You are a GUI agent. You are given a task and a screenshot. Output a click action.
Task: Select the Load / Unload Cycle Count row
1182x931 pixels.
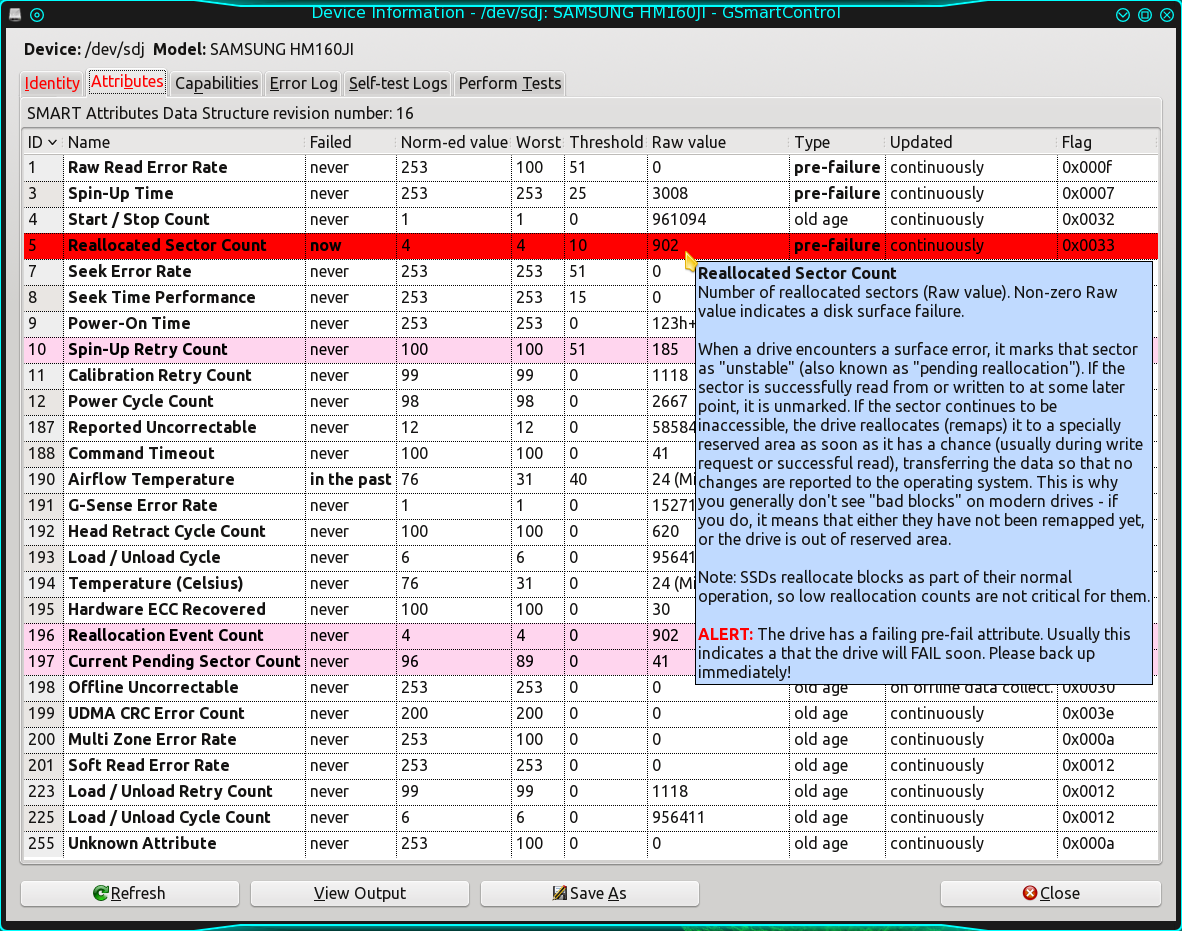tap(591, 818)
